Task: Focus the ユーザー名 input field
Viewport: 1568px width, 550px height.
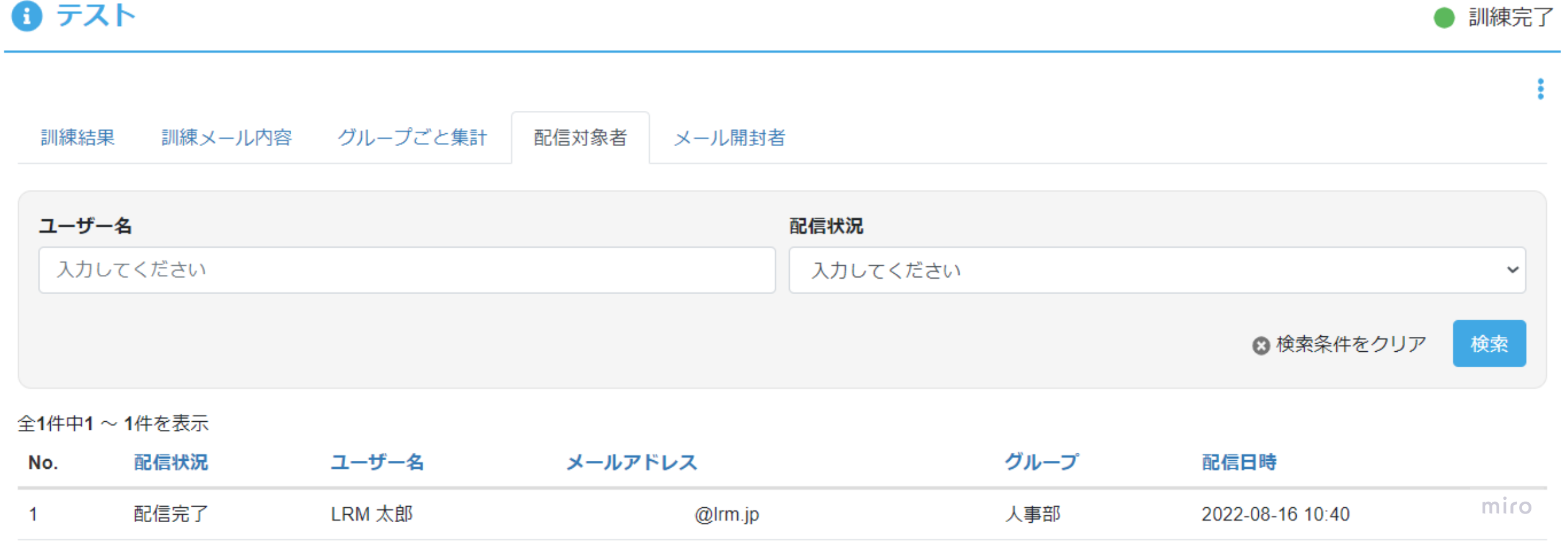Action: (407, 270)
